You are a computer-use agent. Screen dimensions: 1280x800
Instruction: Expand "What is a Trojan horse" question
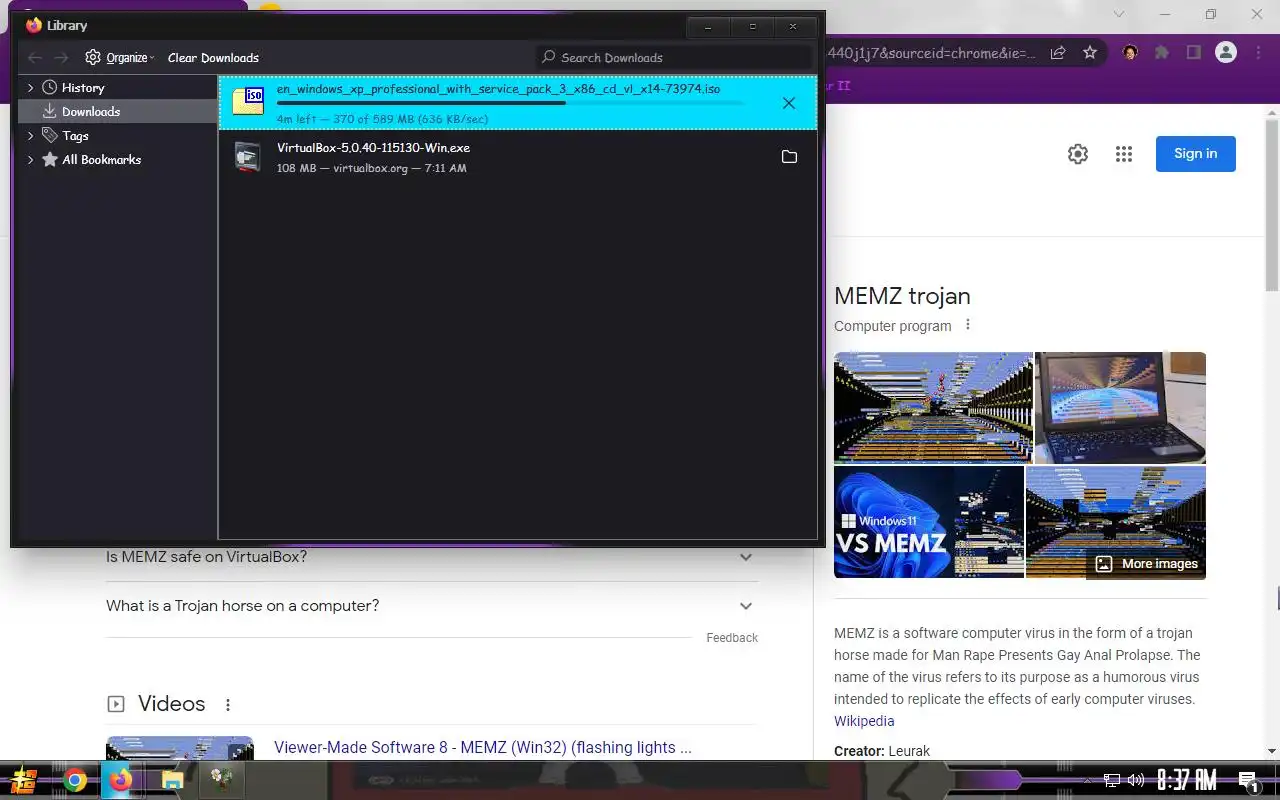click(432, 606)
